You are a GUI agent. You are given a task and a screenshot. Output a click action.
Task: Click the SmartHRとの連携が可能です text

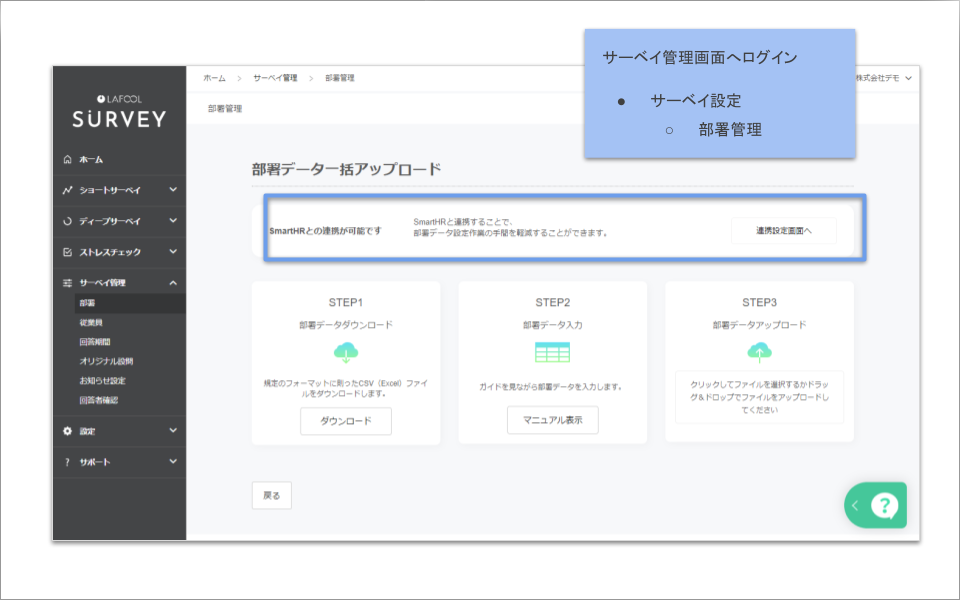coord(325,231)
